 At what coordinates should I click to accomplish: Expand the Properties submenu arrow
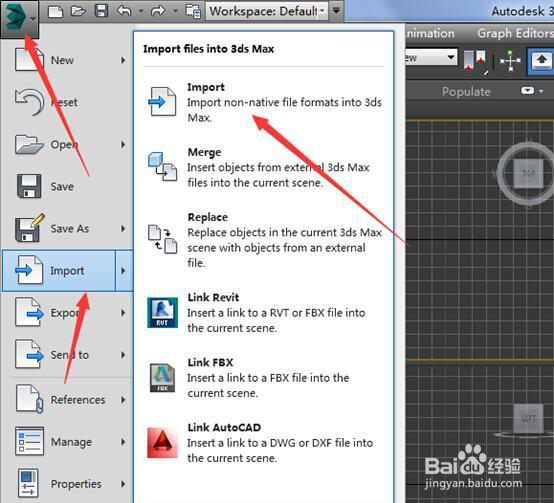pyautogui.click(x=123, y=484)
